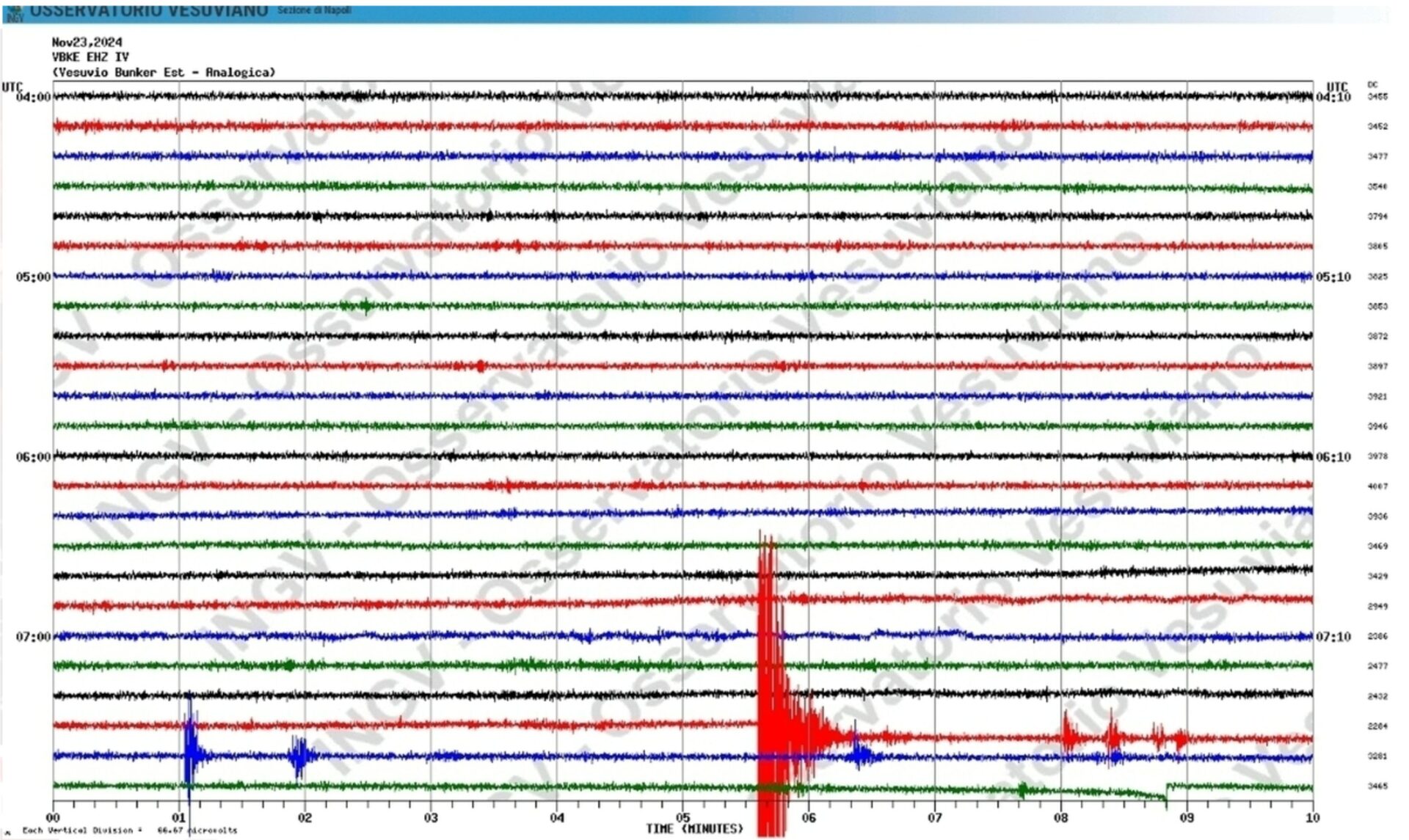Click the 'TIME (MINUTES)' axis title
The width and height of the screenshot is (1409, 840).
[x=694, y=829]
